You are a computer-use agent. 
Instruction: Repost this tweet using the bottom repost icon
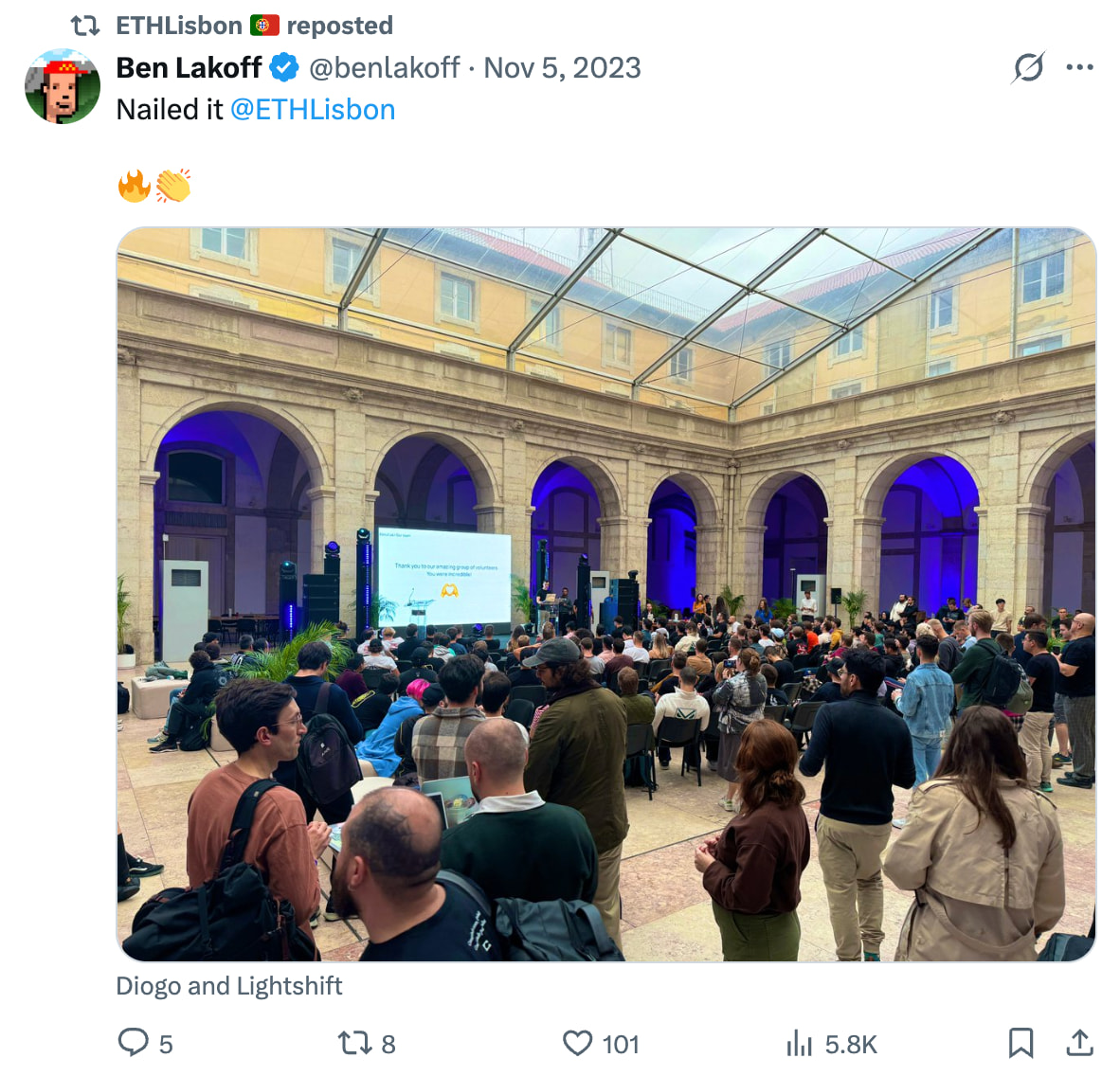click(x=354, y=1043)
